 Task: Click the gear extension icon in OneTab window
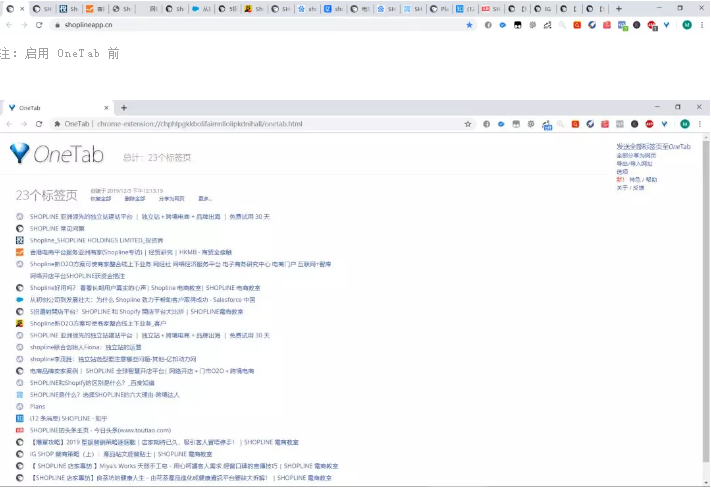coord(531,124)
